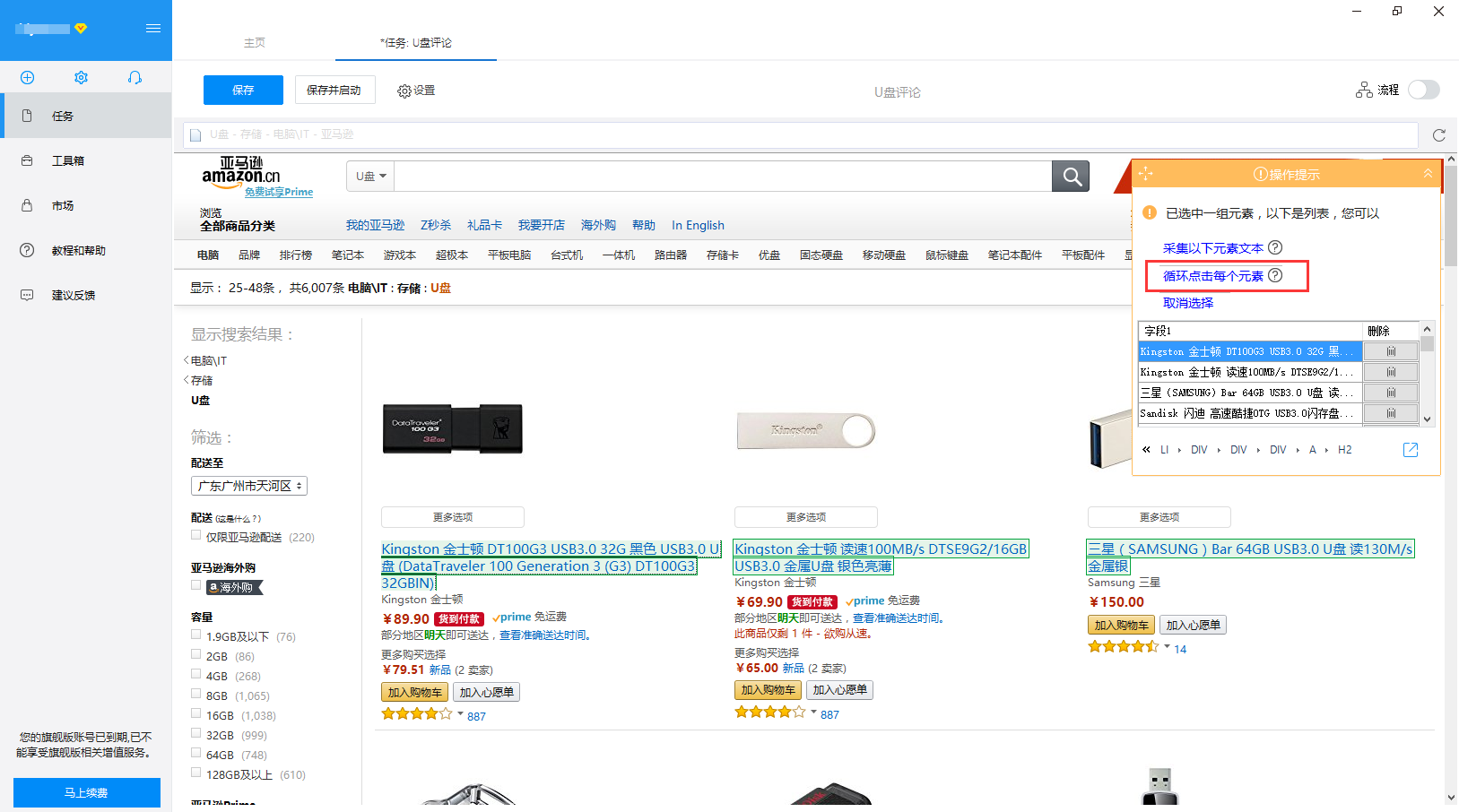Click the Amazon search magnifier button
The image size is (1459, 812).
click(1071, 177)
